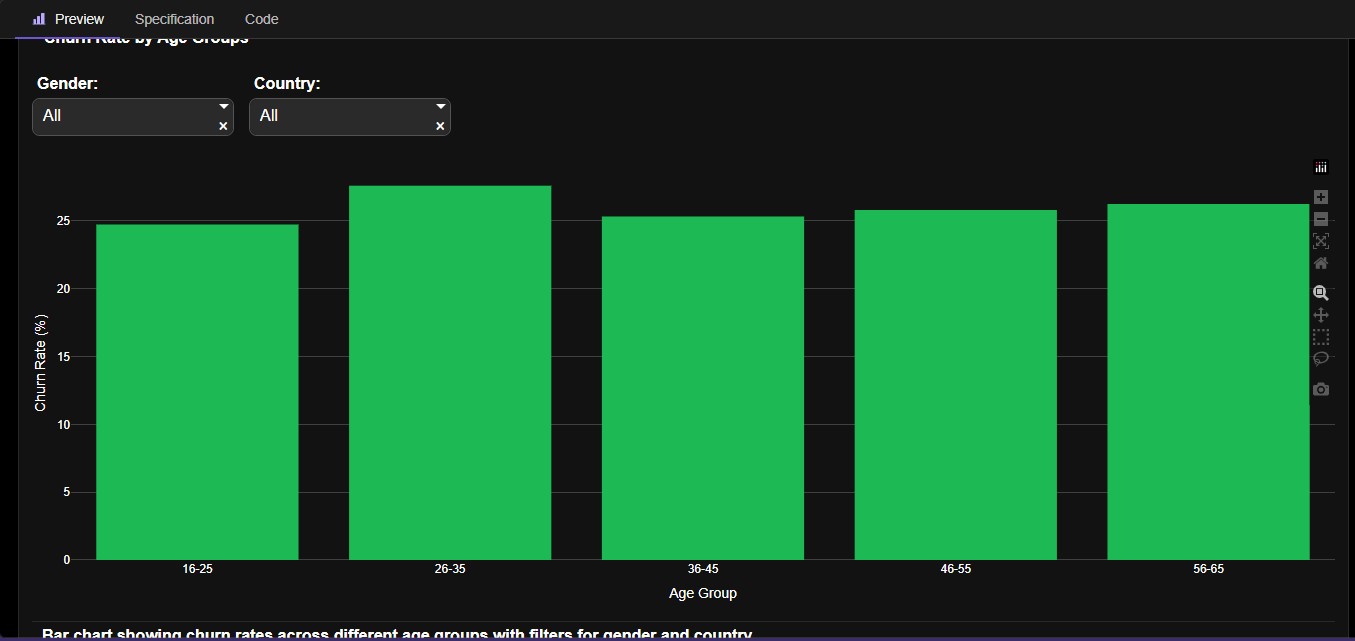Click the '56-65' x-axis label
Image resolution: width=1355 pixels, height=641 pixels.
click(1208, 569)
